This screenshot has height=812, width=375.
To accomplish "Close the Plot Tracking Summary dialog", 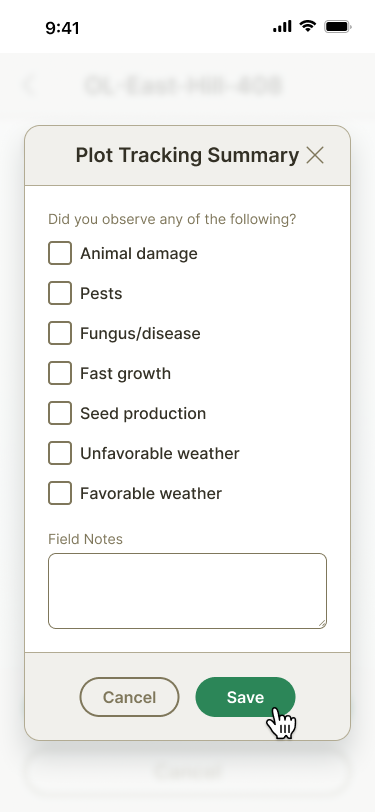I will (x=315, y=155).
